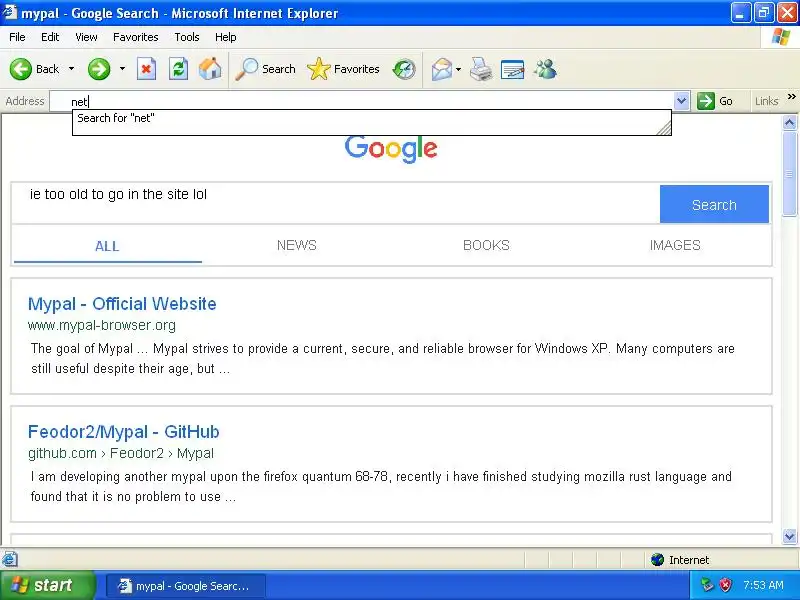The width and height of the screenshot is (800, 600).
Task: Open the Mail envelope toolbar icon
Action: click(x=441, y=69)
